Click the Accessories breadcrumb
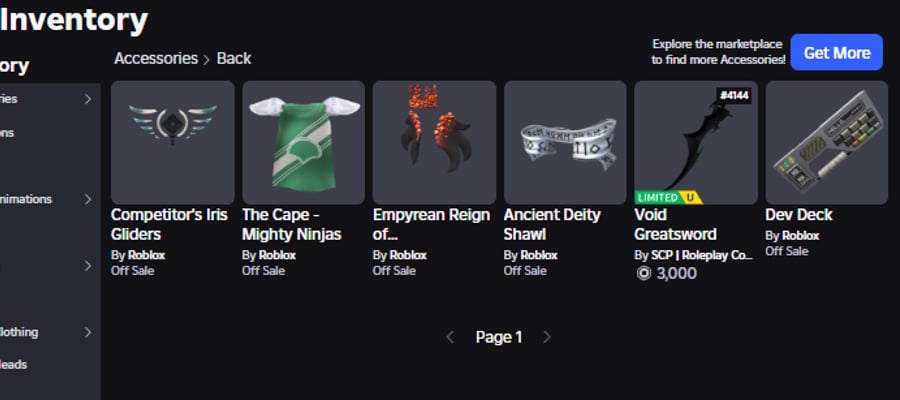 point(156,59)
